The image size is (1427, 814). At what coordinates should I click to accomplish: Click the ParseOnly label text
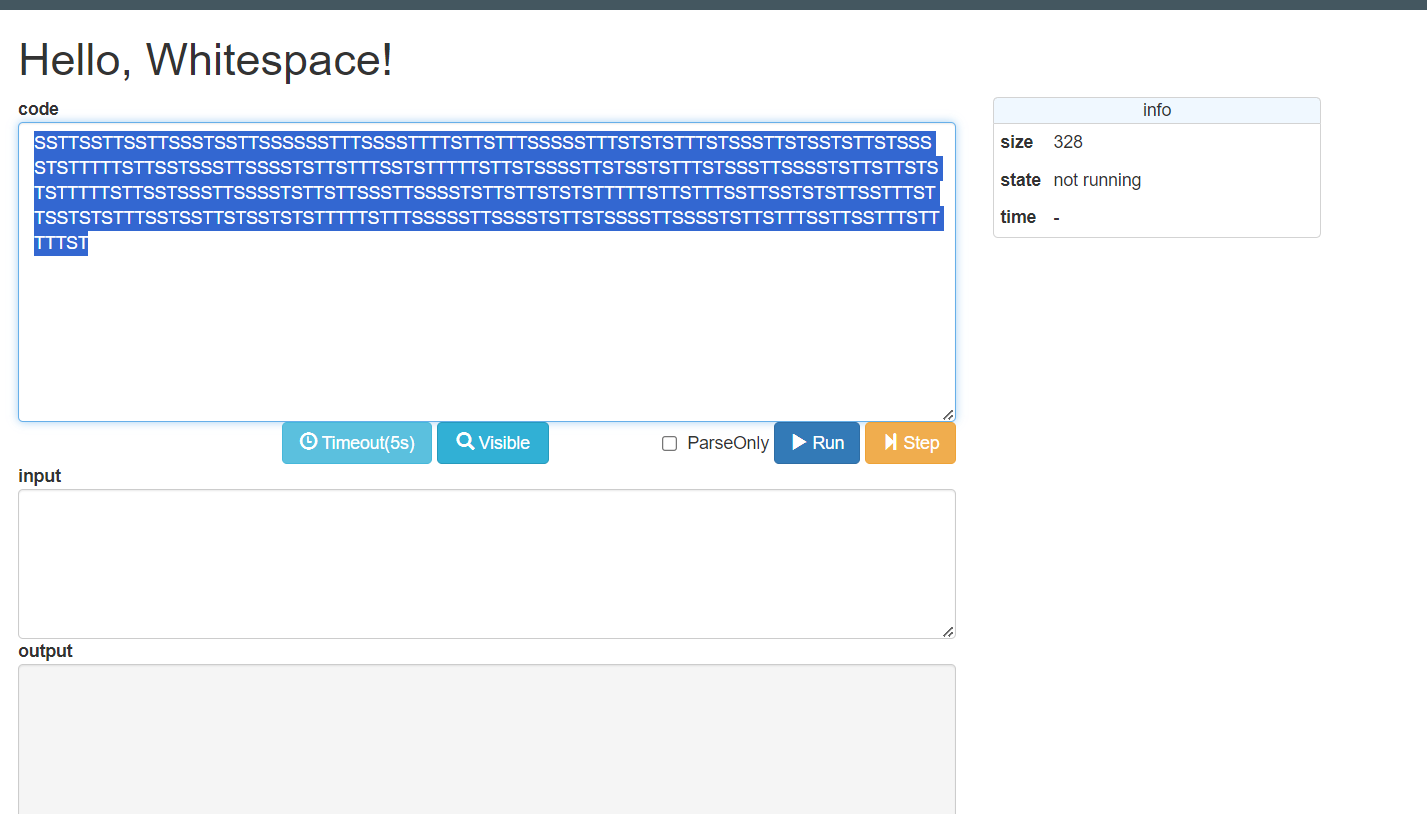click(x=728, y=443)
